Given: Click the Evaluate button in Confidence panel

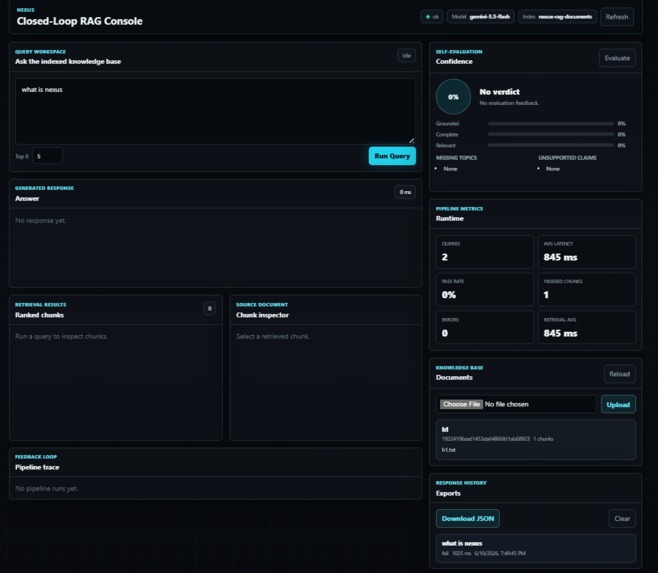Looking at the screenshot, I should click(617, 58).
